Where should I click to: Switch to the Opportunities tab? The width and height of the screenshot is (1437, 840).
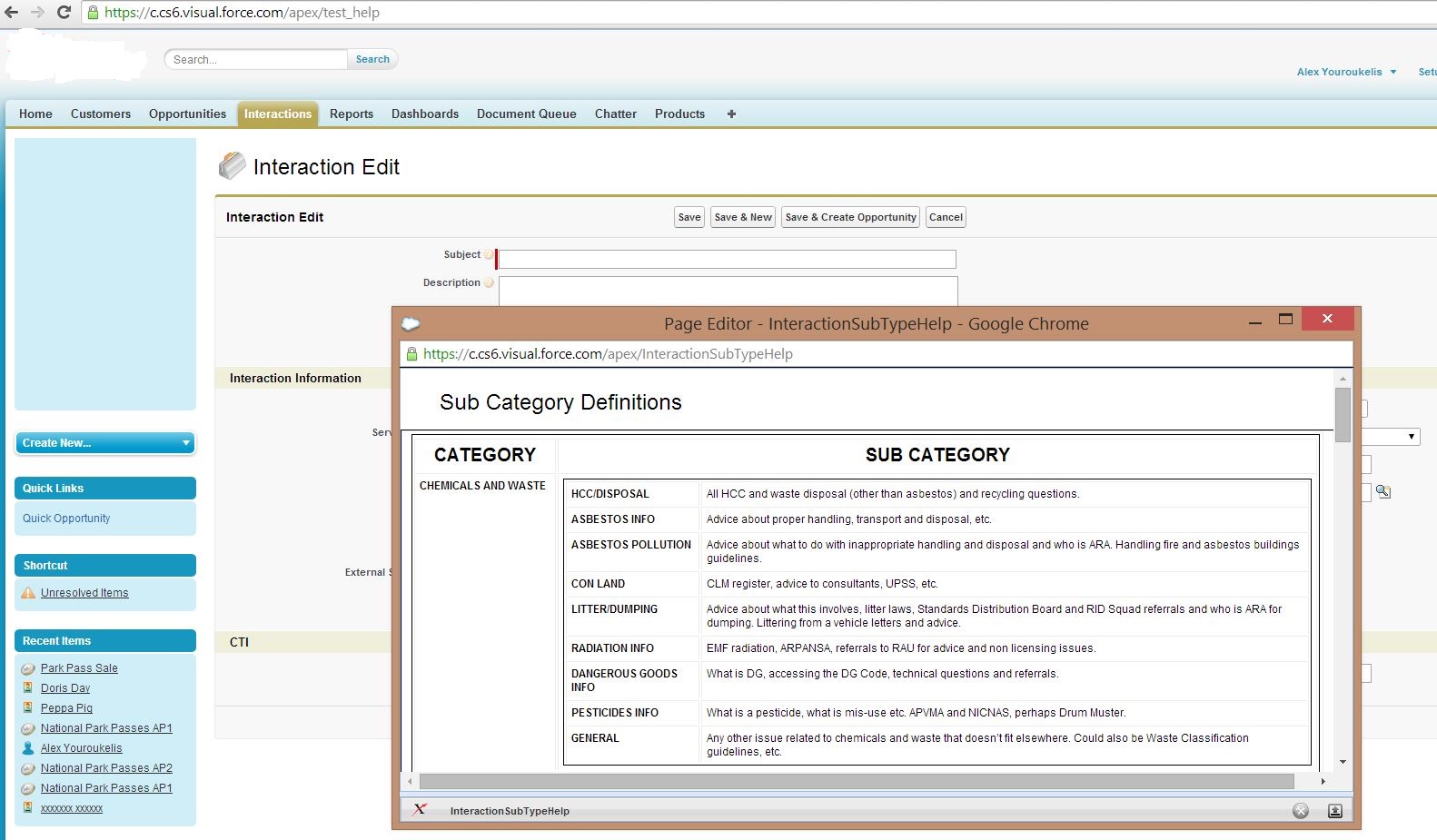tap(187, 114)
